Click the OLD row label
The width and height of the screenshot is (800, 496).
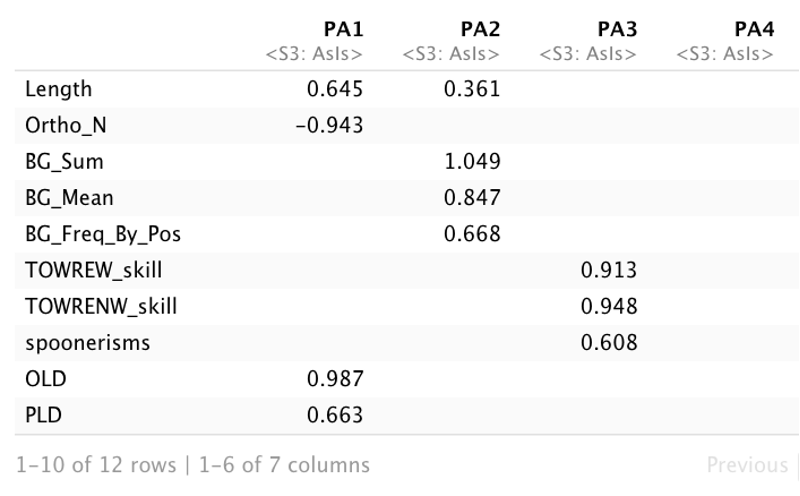tap(46, 379)
